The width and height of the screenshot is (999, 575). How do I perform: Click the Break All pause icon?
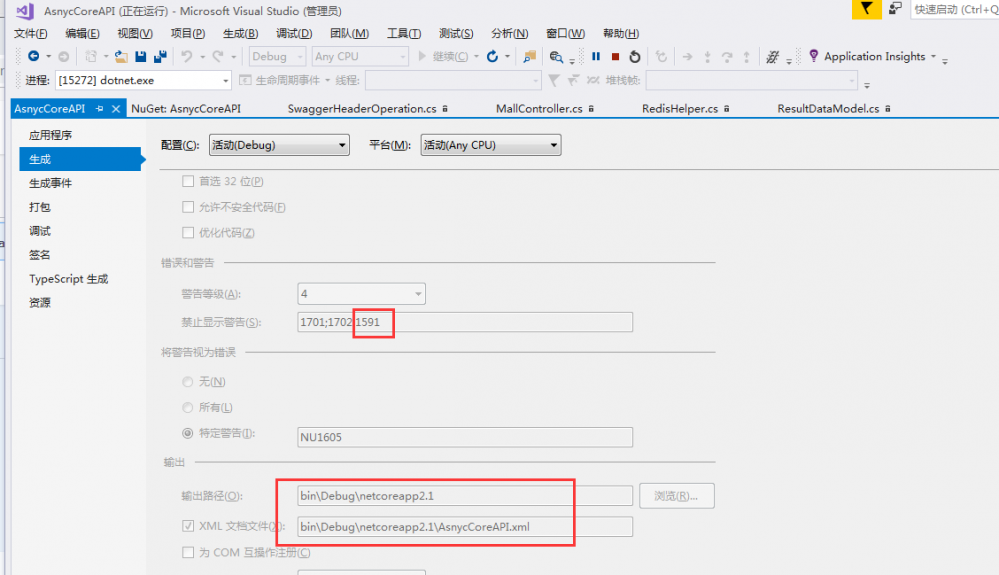pyautogui.click(x=596, y=56)
